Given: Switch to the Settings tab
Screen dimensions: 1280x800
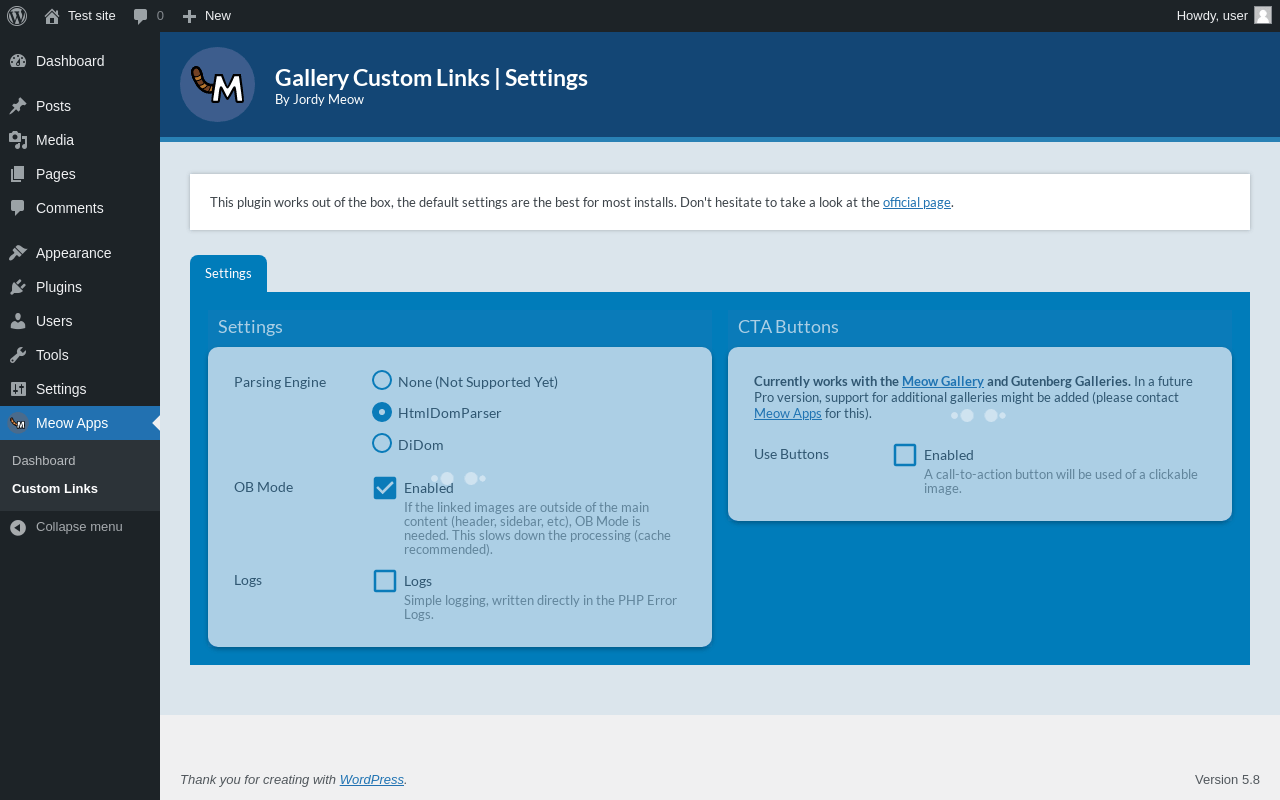Looking at the screenshot, I should (228, 273).
